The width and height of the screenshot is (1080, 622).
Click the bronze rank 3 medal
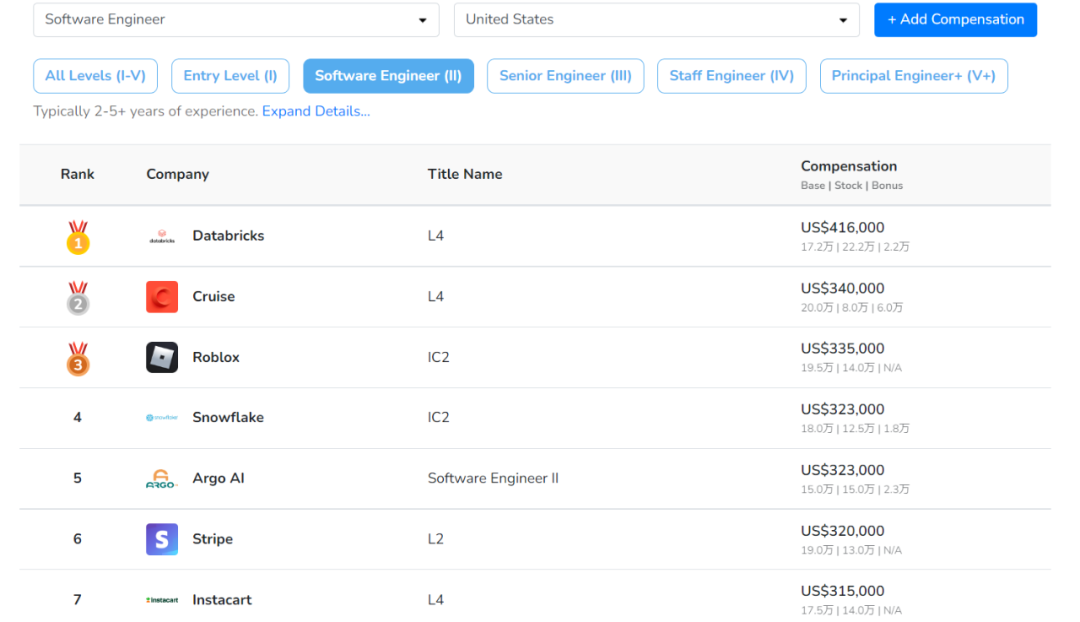point(77,358)
